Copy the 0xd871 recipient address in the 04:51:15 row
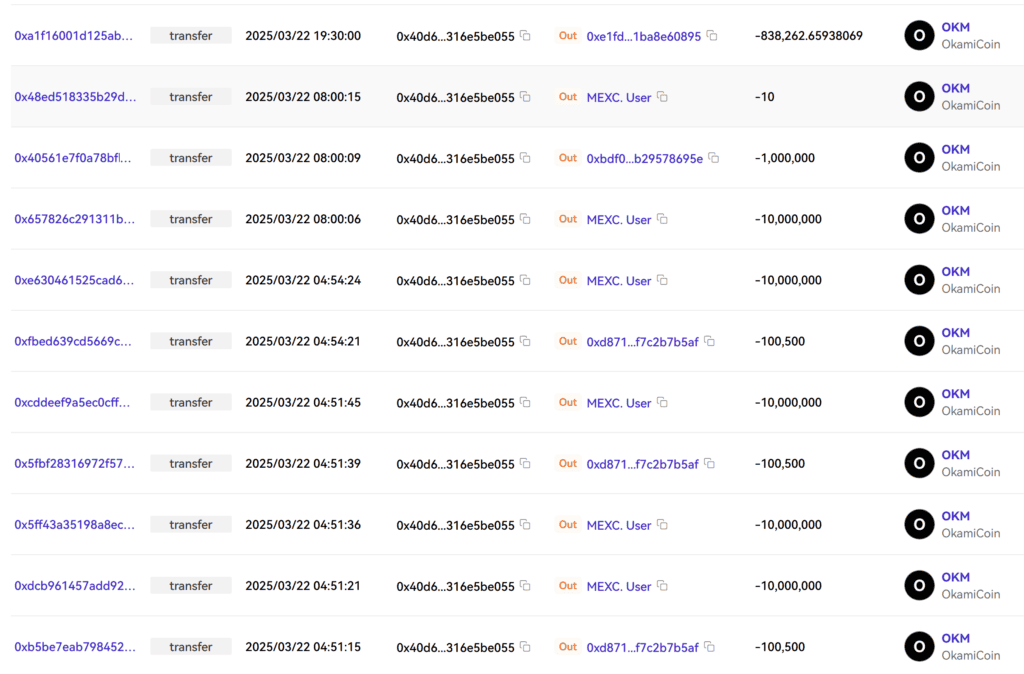This screenshot has height=674, width=1024. coord(709,647)
